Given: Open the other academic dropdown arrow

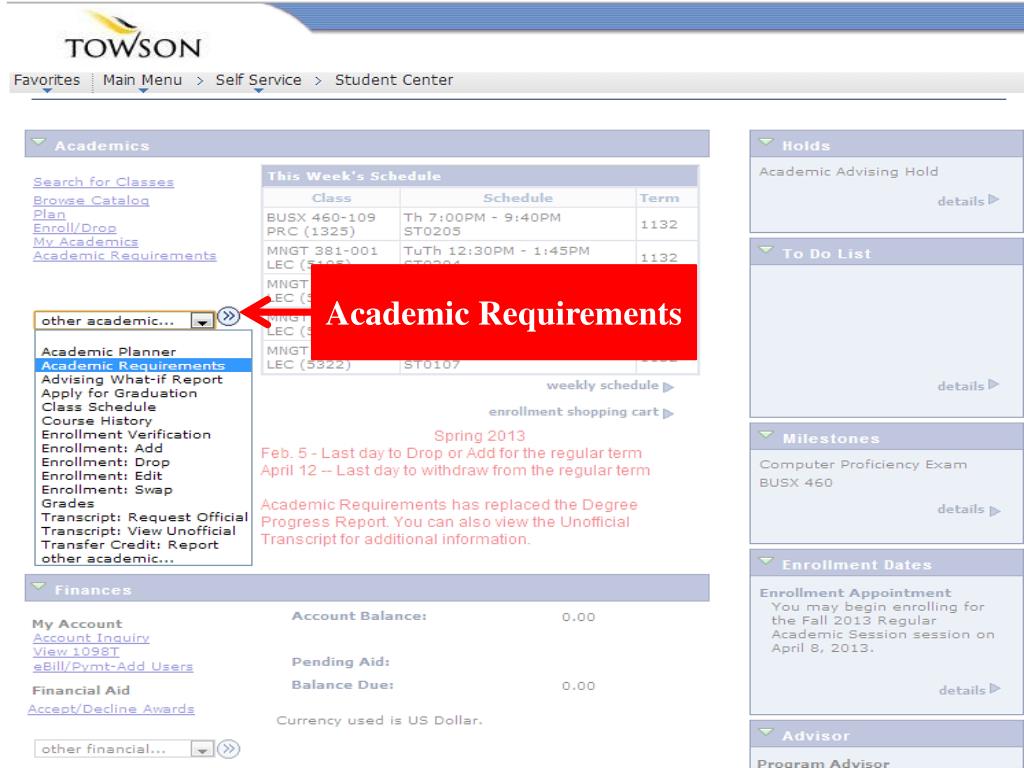Looking at the screenshot, I should [x=202, y=321].
